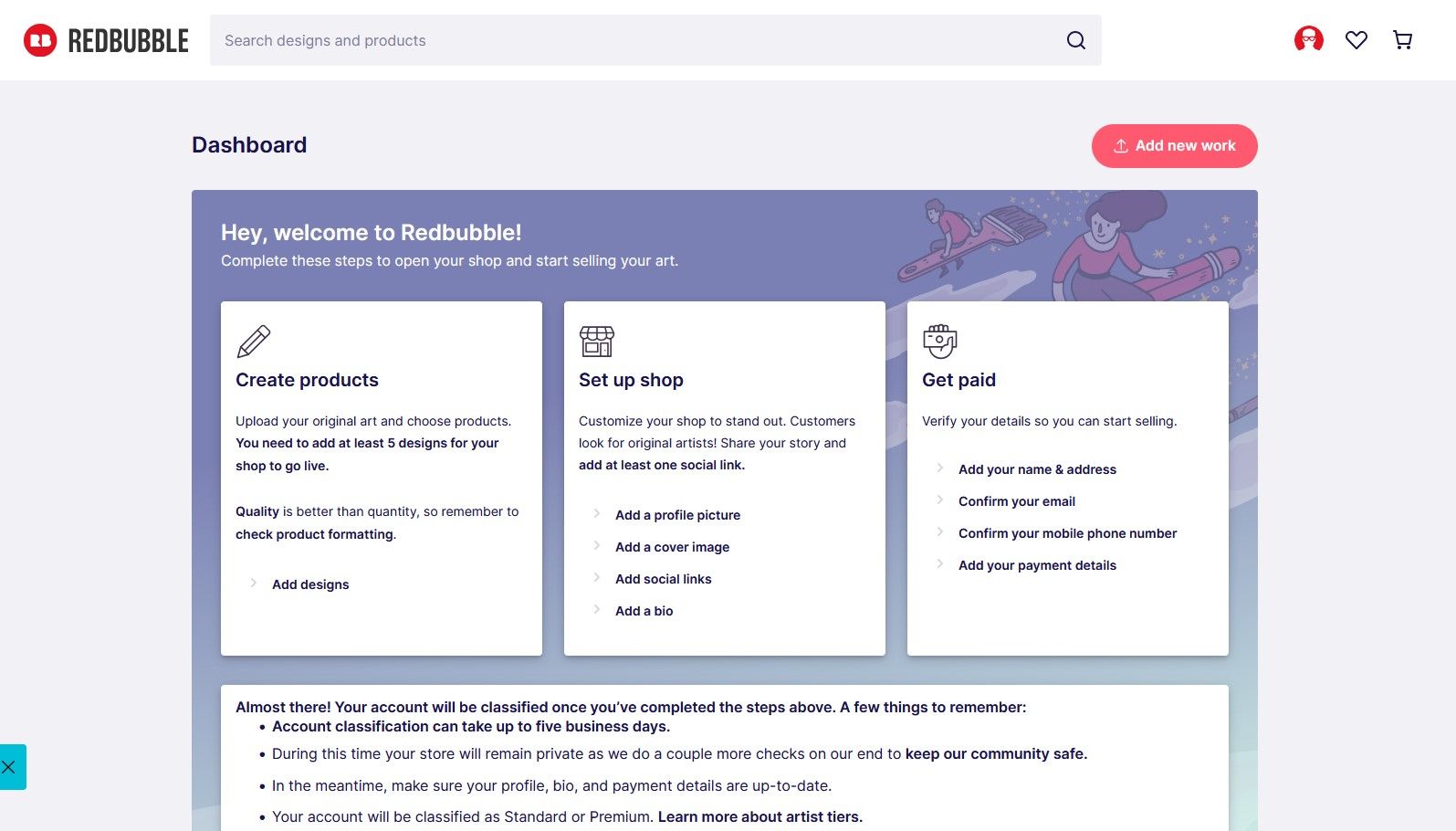The height and width of the screenshot is (831, 1456).
Task: Open the user avatar account menu
Action: pyautogui.click(x=1308, y=39)
